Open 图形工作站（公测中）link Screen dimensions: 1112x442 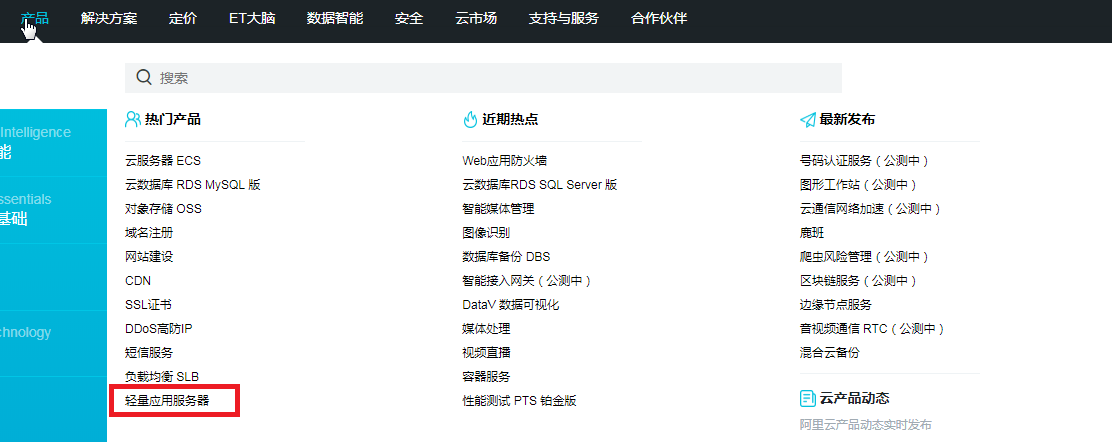pos(859,185)
